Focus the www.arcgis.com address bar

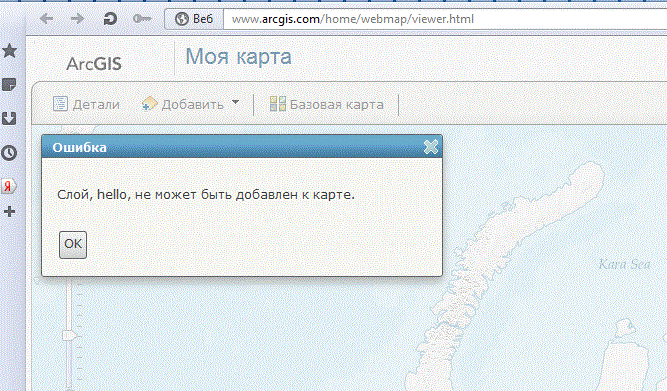pyautogui.click(x=445, y=19)
